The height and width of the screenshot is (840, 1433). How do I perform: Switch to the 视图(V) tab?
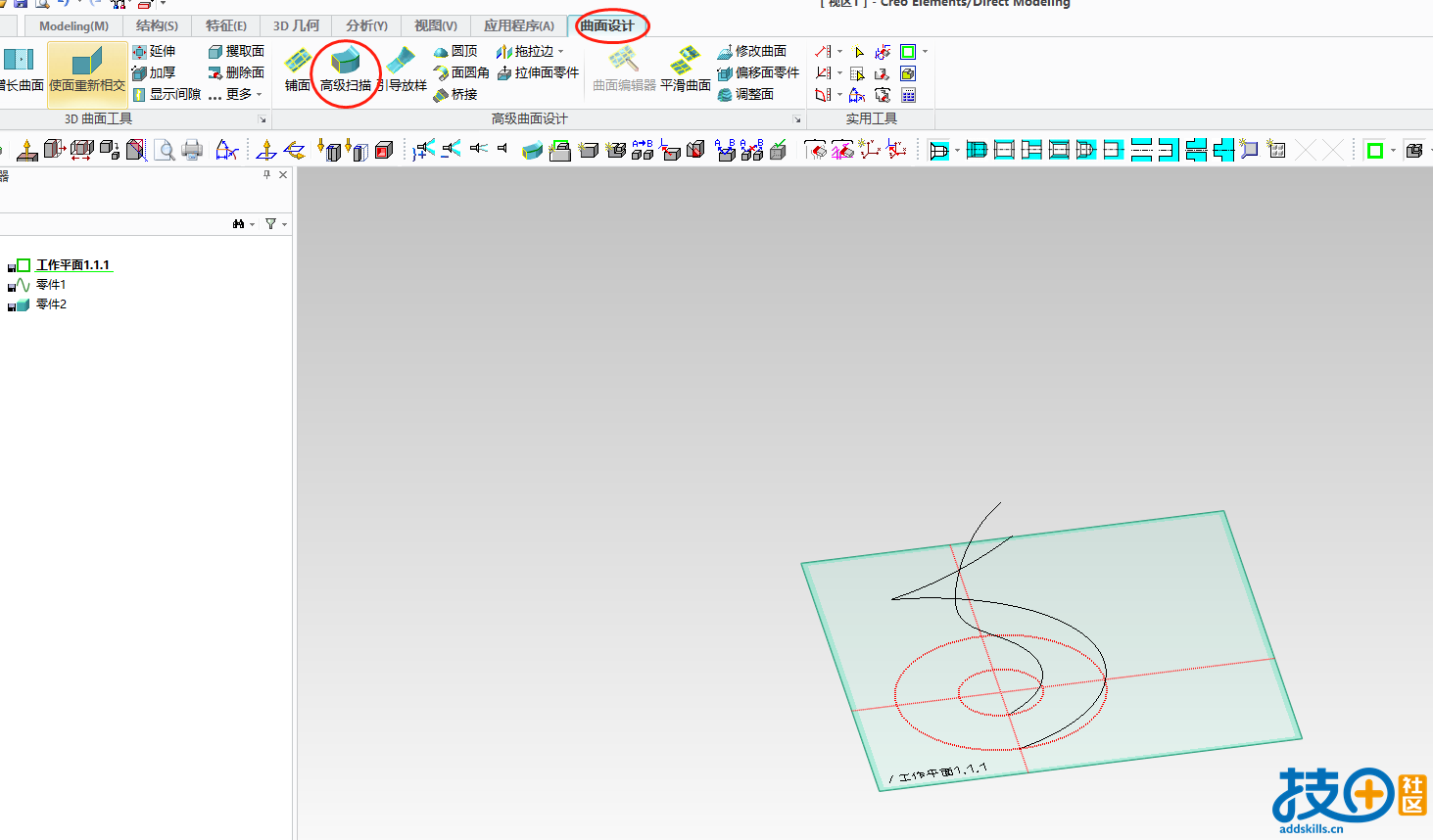click(435, 25)
